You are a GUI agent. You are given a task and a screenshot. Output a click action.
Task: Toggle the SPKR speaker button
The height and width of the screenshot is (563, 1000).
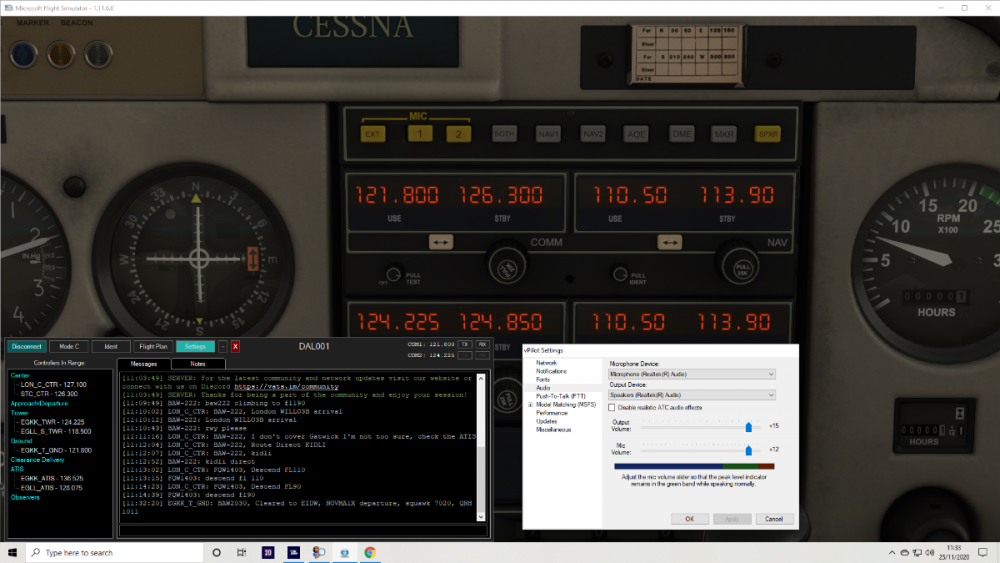(x=768, y=134)
